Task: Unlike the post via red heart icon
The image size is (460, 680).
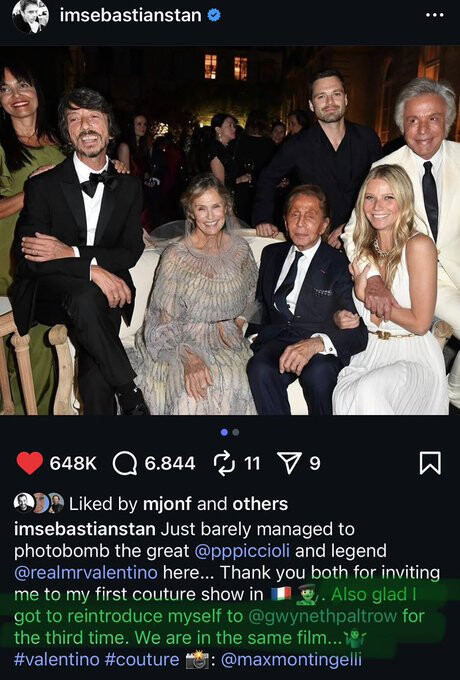Action: pos(29,463)
